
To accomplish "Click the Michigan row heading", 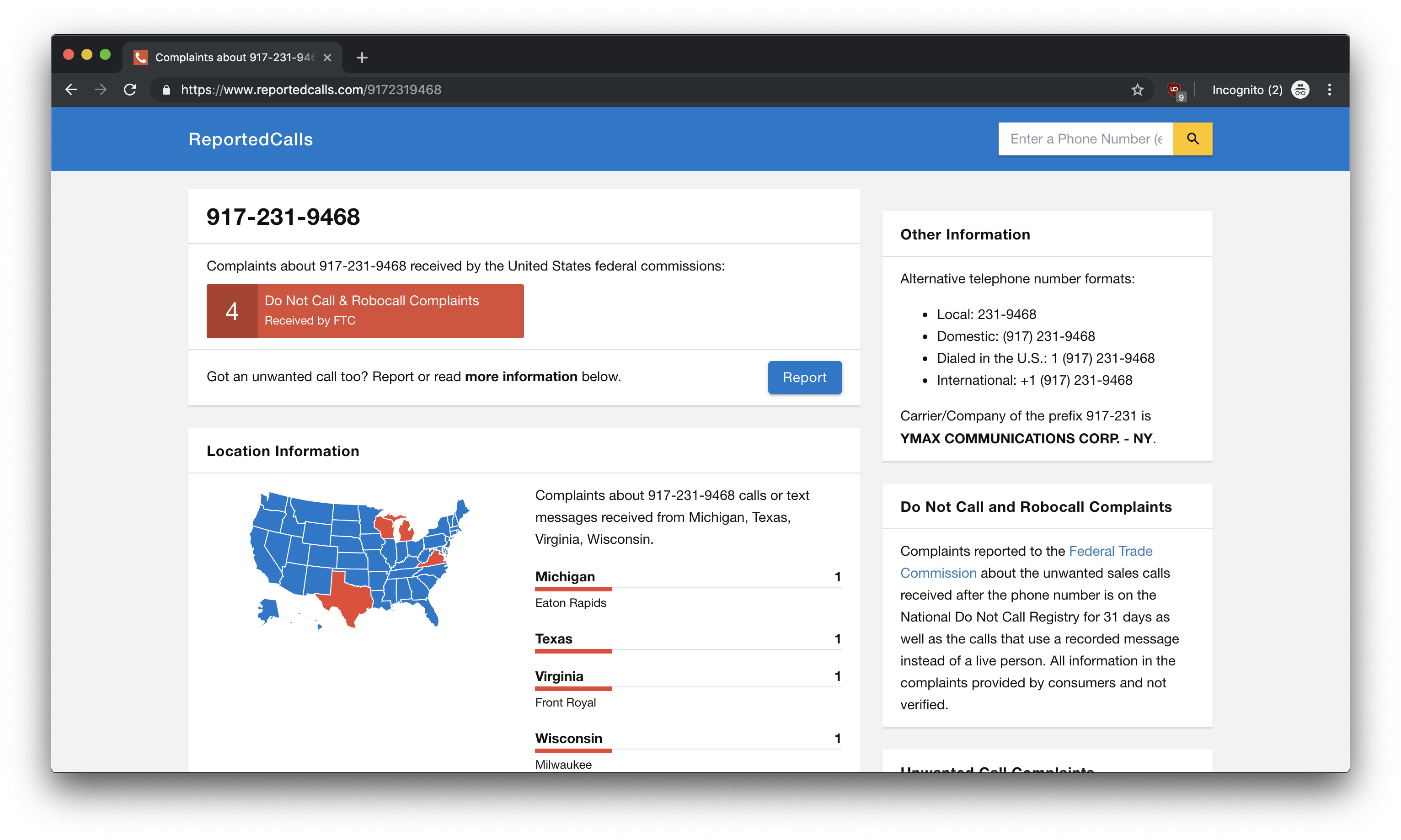I will click(565, 576).
